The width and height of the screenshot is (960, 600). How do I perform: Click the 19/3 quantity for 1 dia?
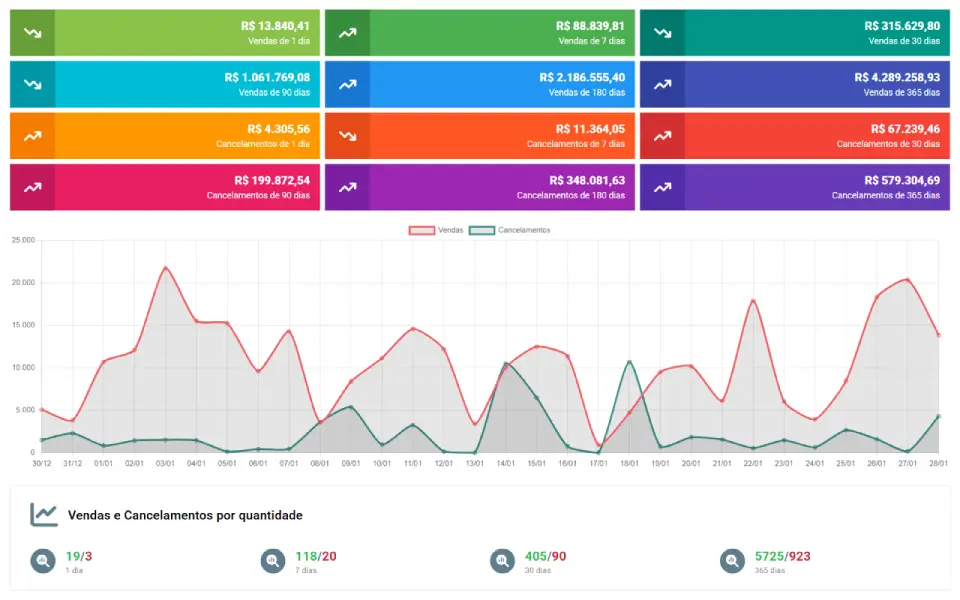coord(79,557)
